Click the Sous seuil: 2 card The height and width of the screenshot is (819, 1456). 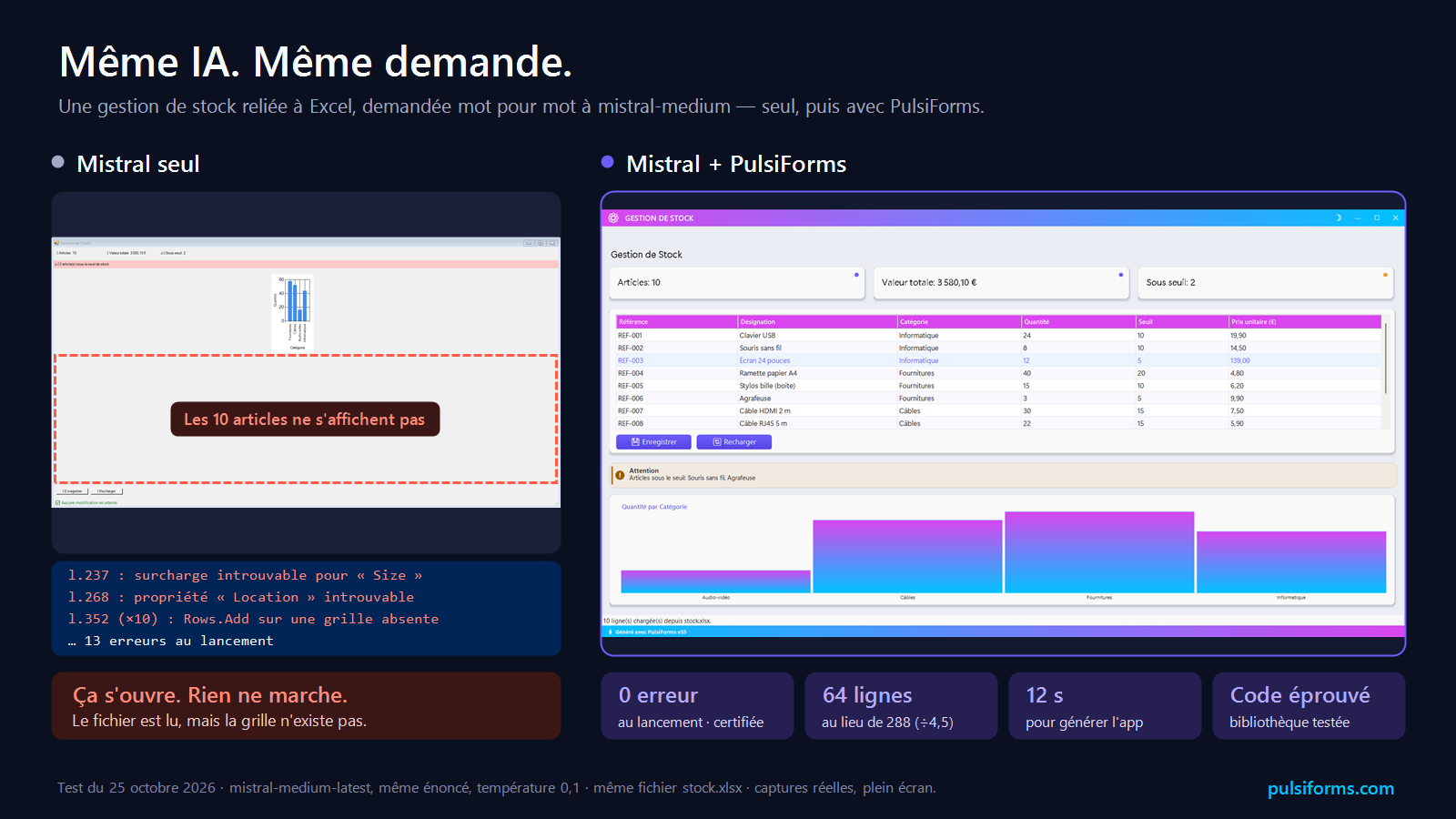coord(1265,283)
